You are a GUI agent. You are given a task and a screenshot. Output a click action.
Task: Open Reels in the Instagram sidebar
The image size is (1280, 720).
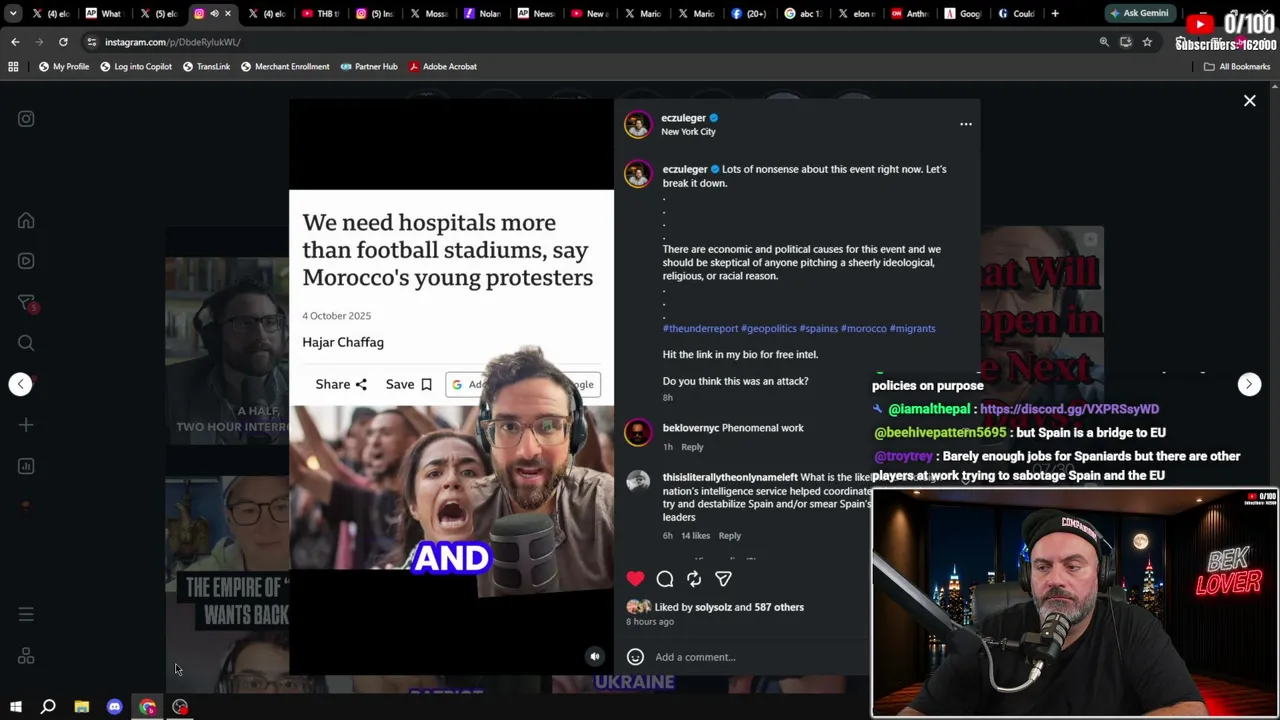[x=26, y=261]
